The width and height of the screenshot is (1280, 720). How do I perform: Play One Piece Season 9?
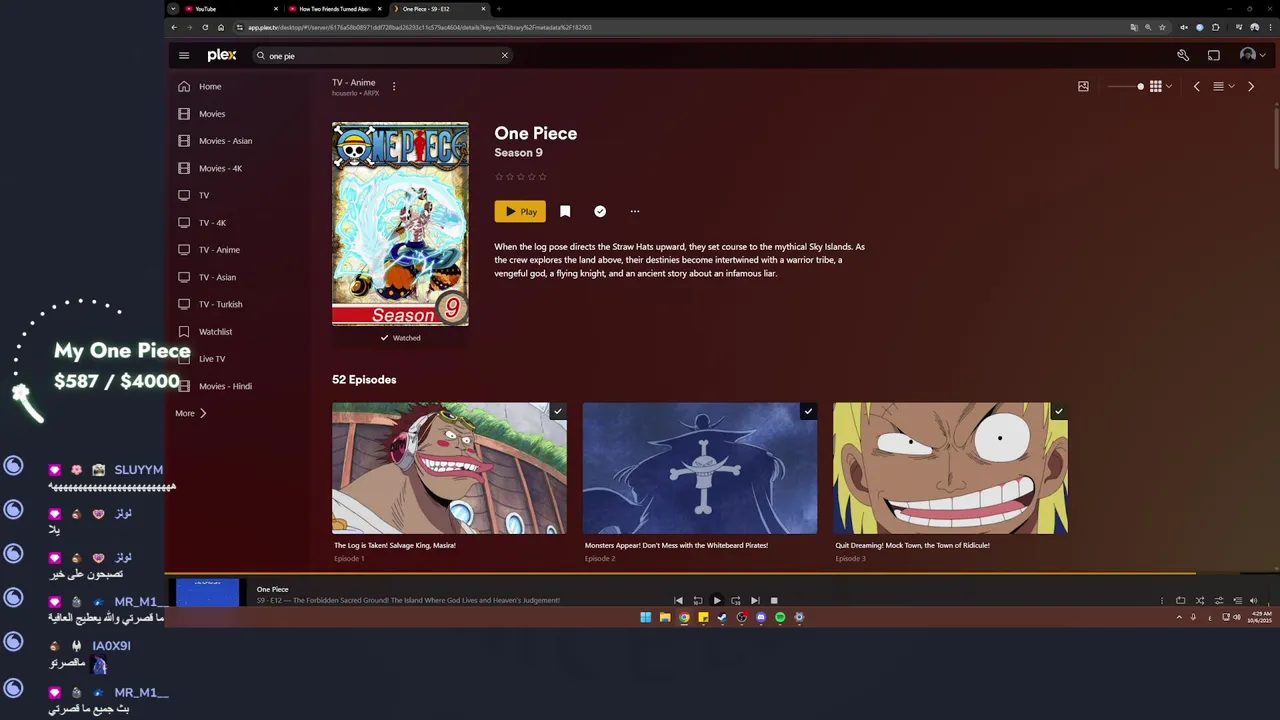[520, 211]
